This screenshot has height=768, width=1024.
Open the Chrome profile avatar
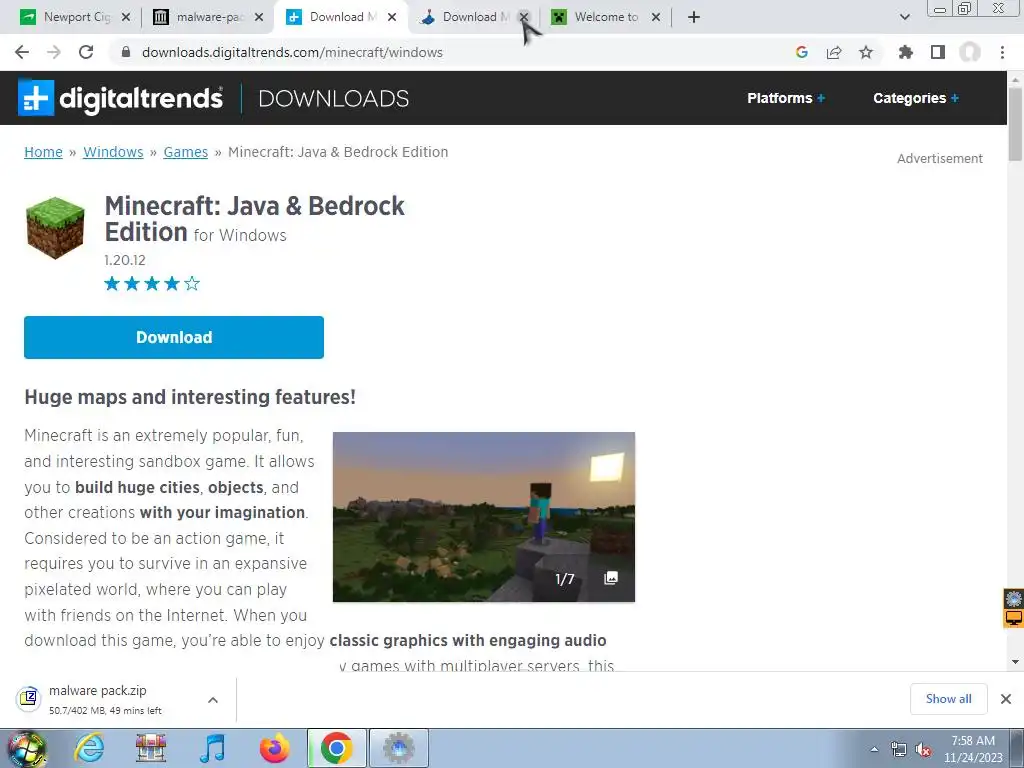coord(970,52)
